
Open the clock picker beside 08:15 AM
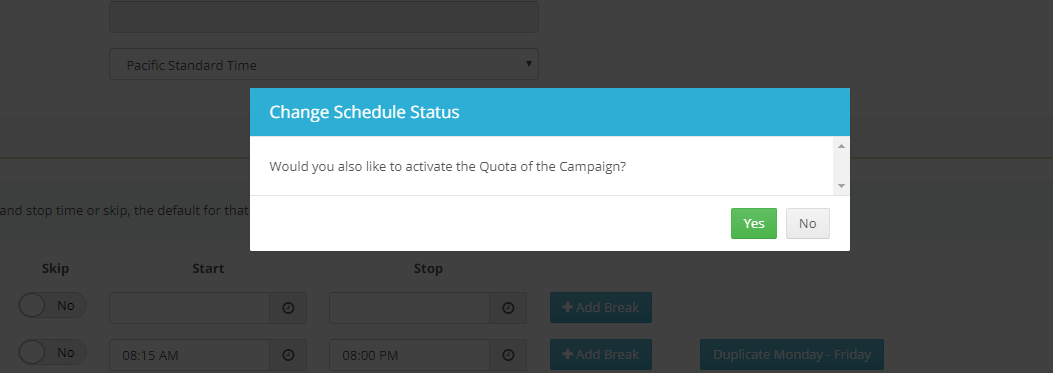tap(289, 355)
